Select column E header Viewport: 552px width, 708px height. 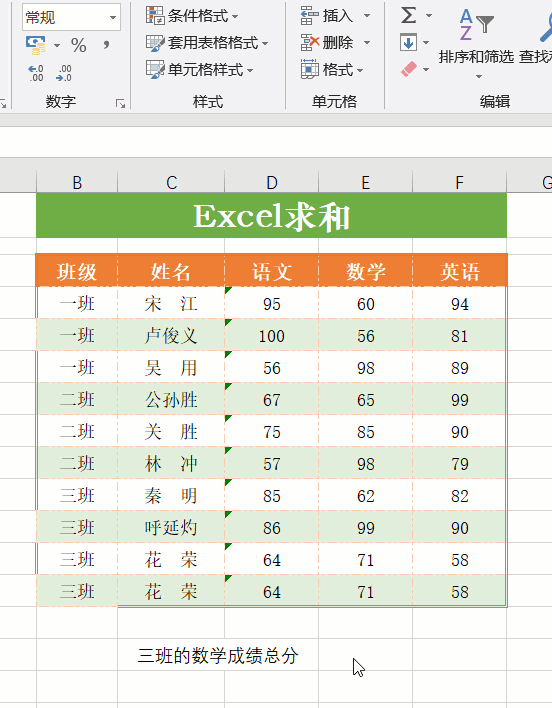coord(365,182)
